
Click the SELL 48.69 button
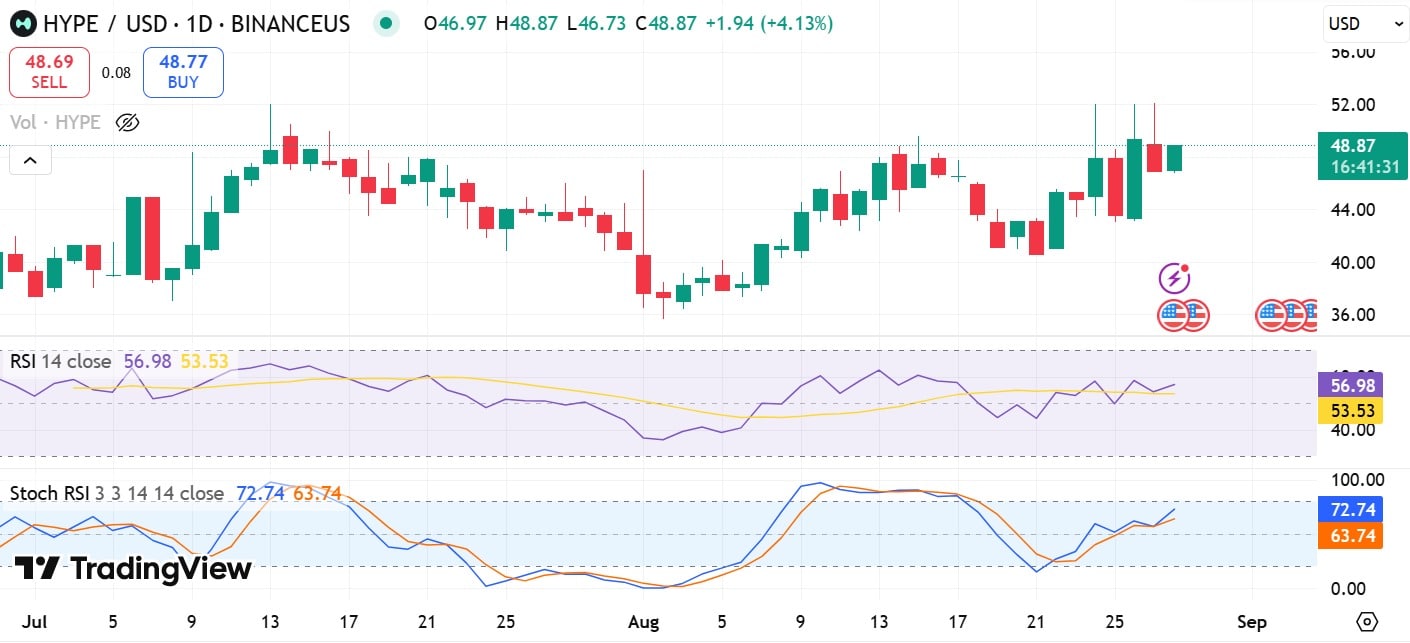click(x=49, y=71)
